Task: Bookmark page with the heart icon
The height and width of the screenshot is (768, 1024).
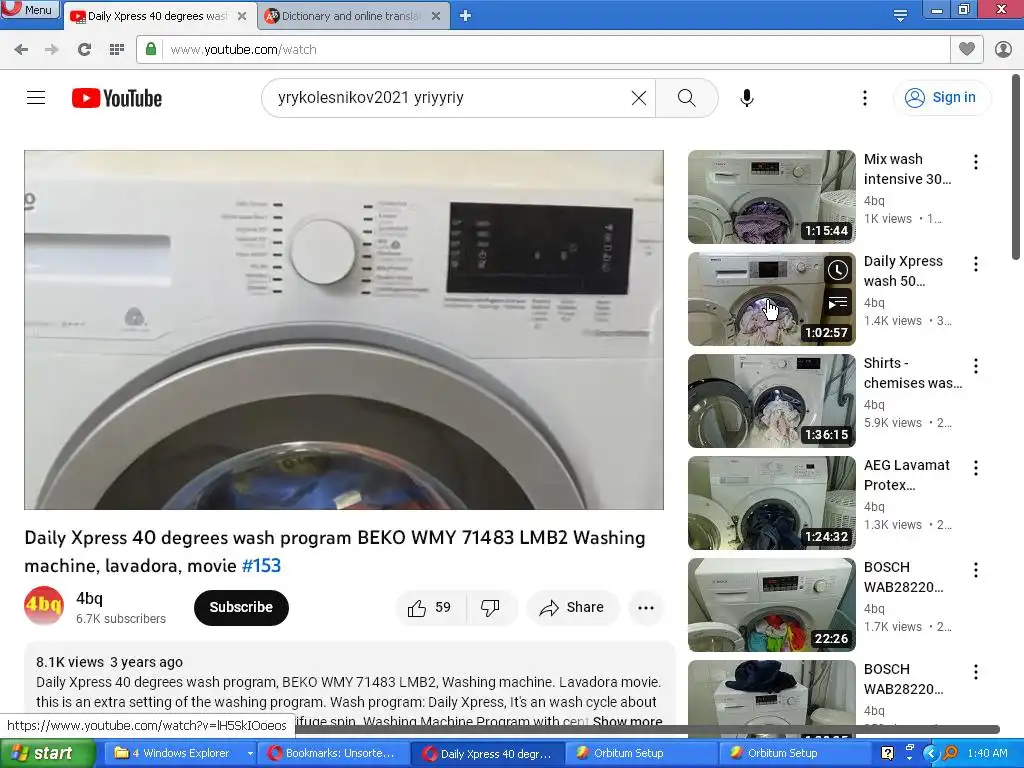Action: pyautogui.click(x=967, y=49)
